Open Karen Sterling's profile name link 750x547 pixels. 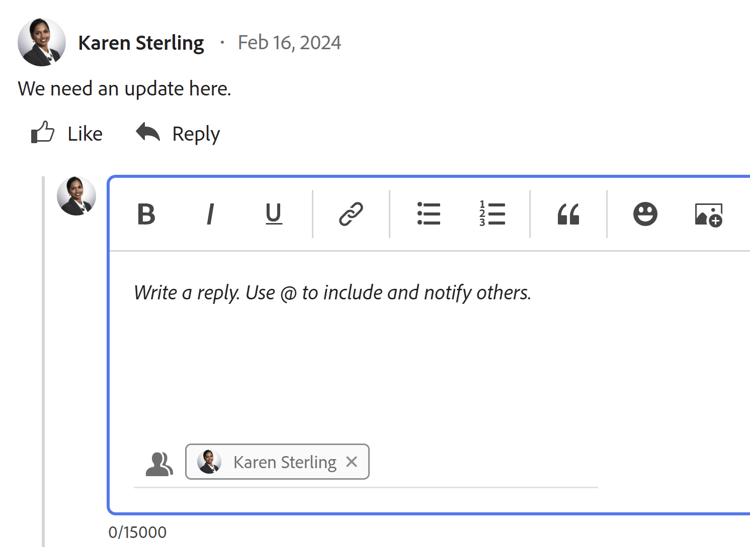141,43
